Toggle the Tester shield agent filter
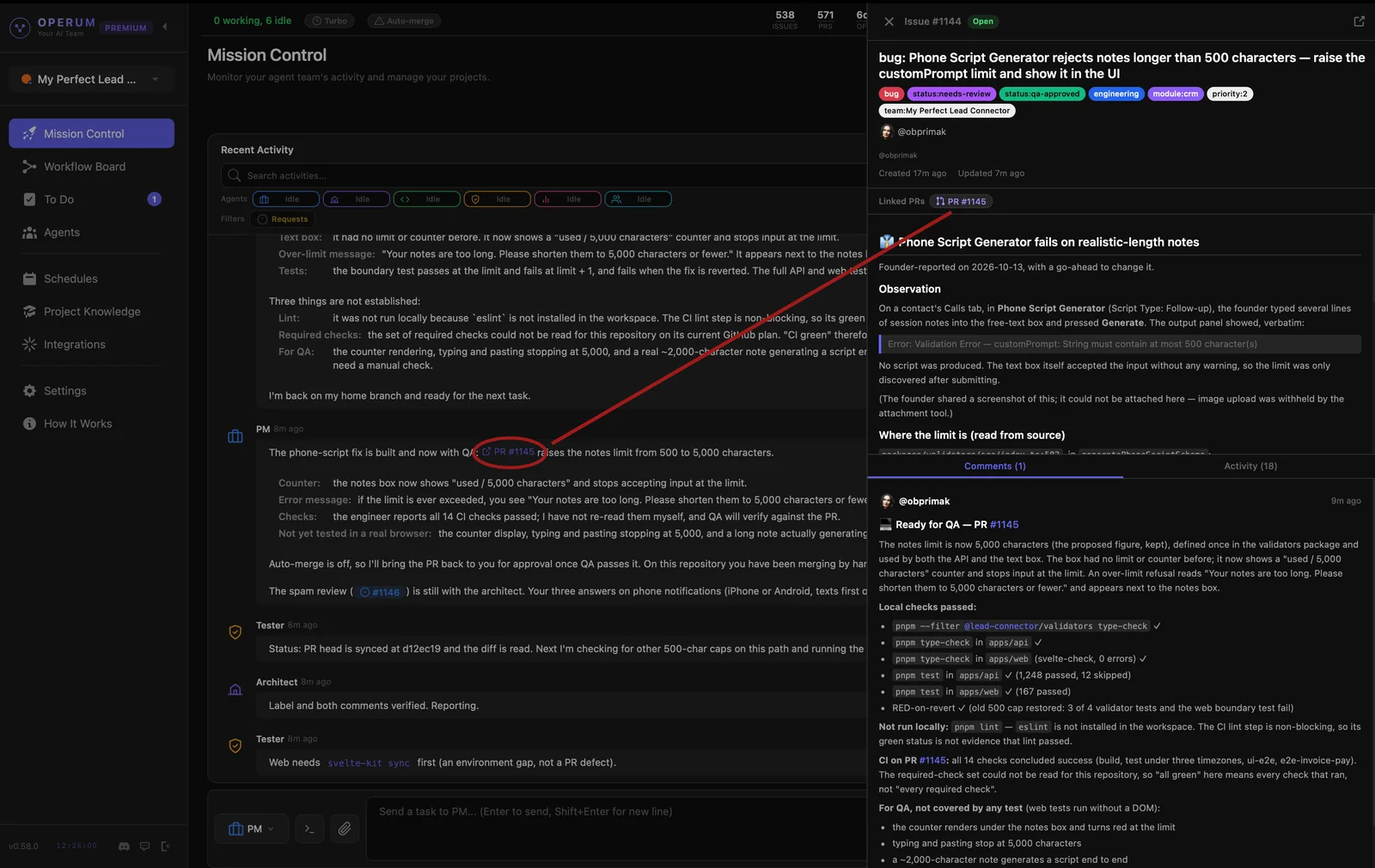 click(x=498, y=199)
